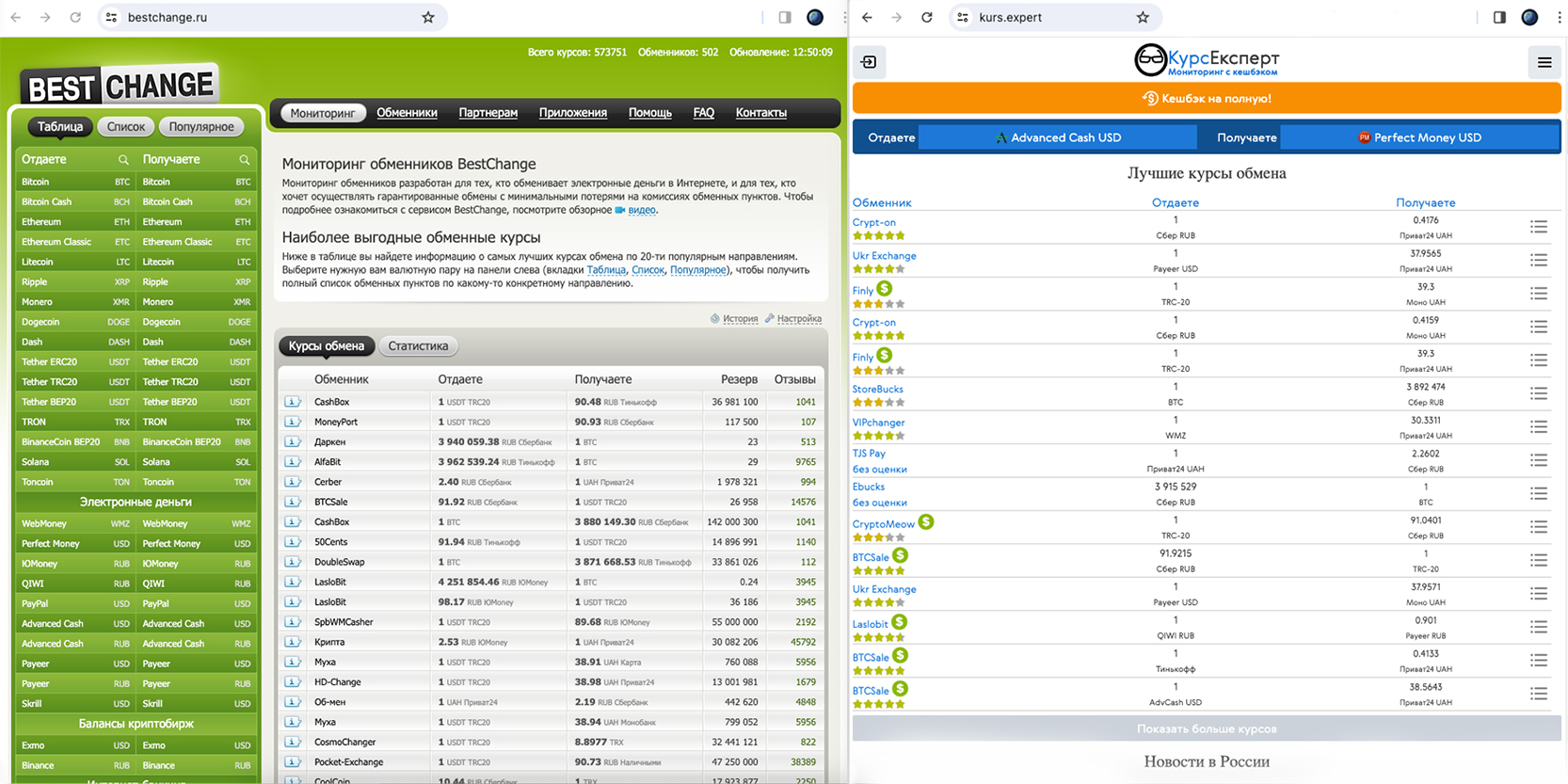Image resolution: width=1568 pixels, height=784 pixels.
Task: Open details menu for TJS Pay row
Action: [x=1539, y=460]
